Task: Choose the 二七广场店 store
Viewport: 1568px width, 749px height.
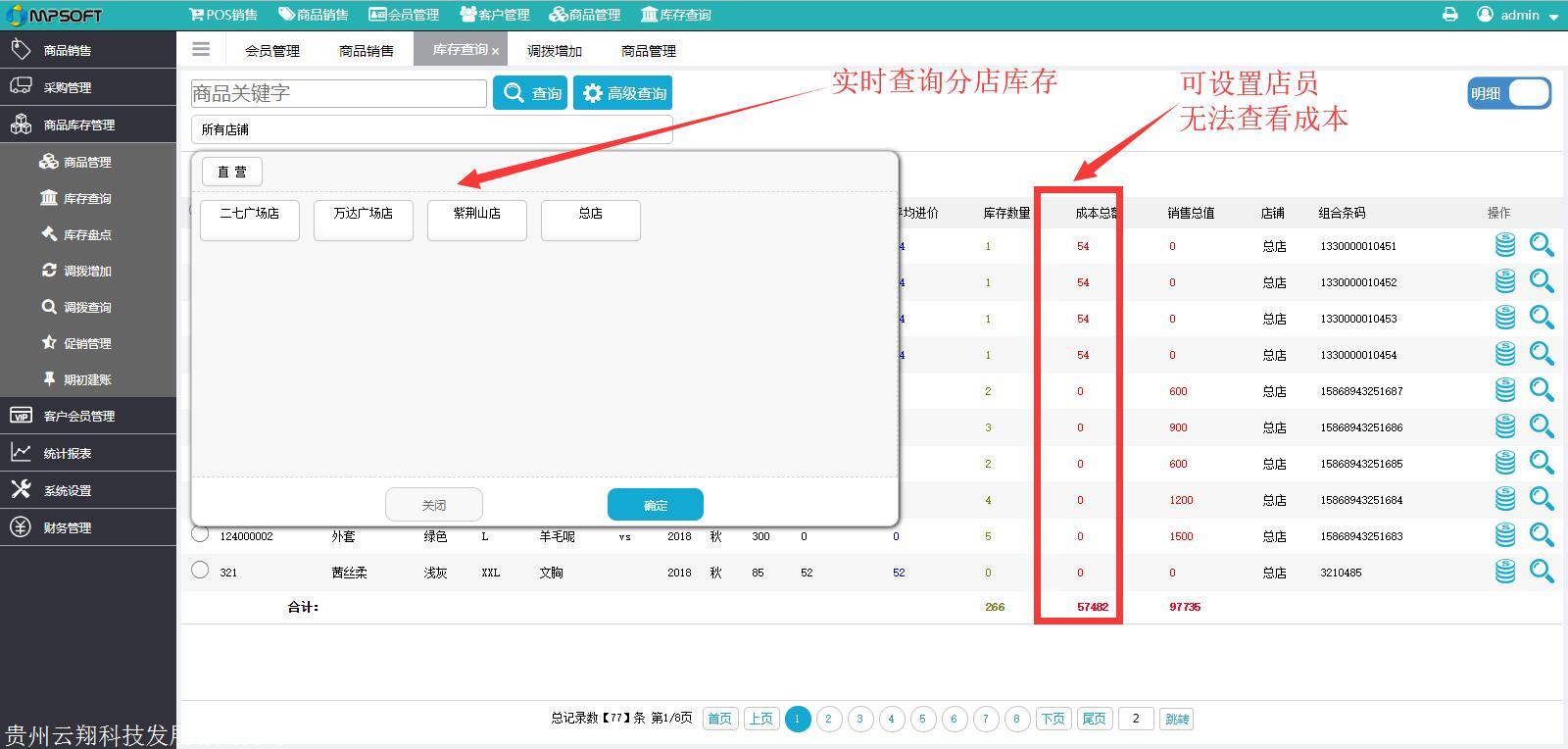Action: click(250, 220)
